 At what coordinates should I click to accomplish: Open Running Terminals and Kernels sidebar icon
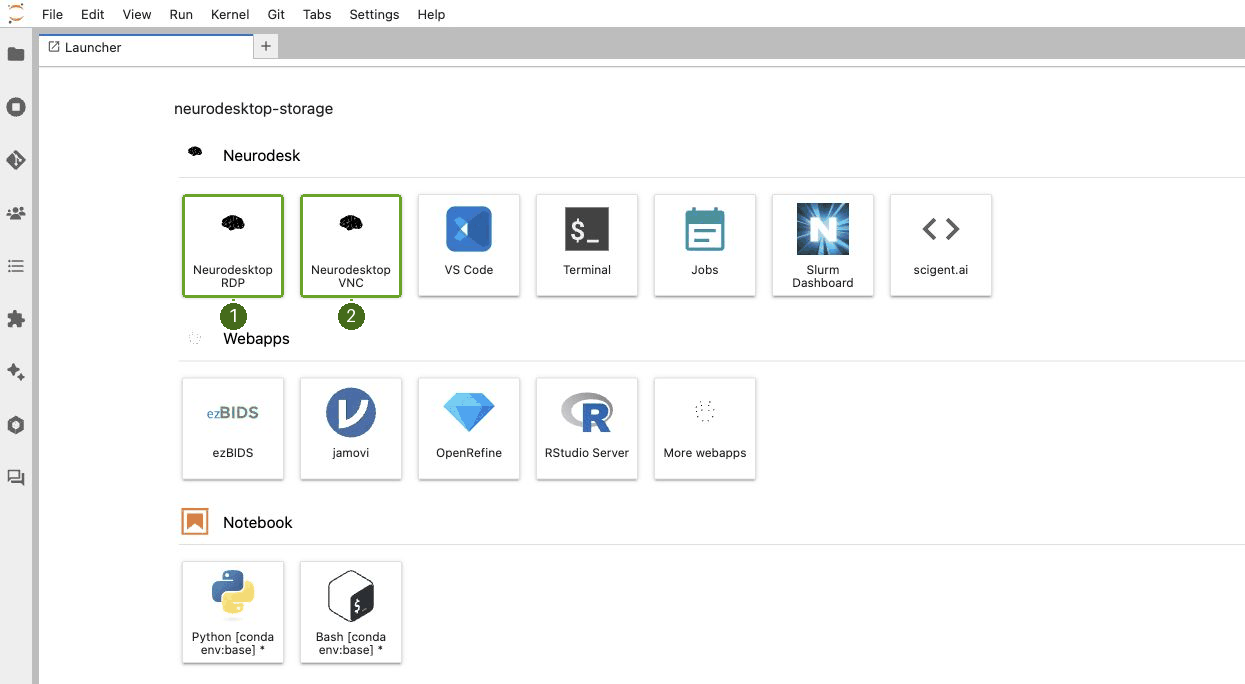coord(16,107)
